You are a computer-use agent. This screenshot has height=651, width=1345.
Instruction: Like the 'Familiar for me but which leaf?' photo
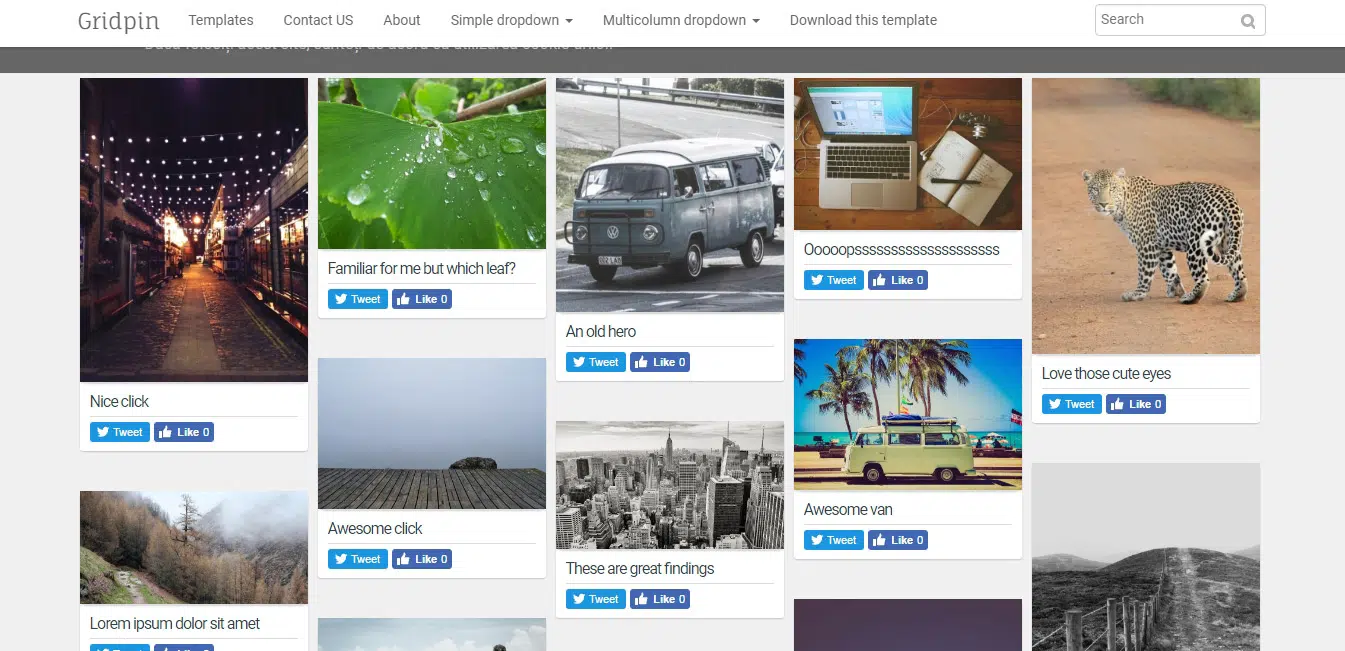pos(422,299)
